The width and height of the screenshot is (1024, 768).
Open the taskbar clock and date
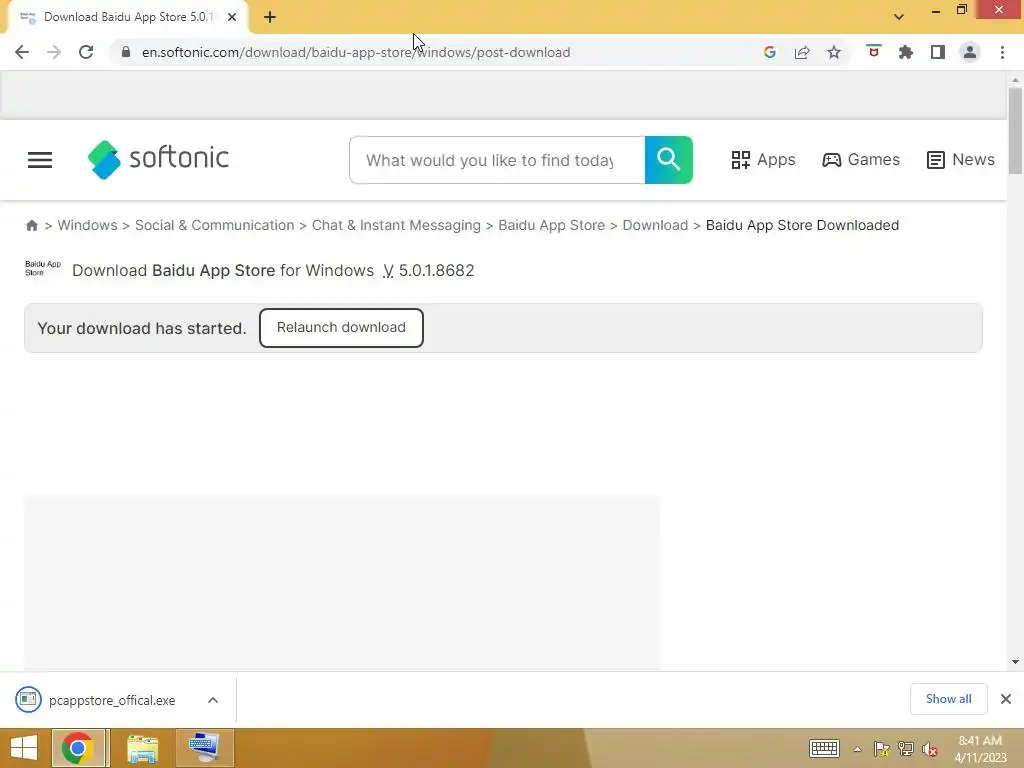click(x=980, y=749)
